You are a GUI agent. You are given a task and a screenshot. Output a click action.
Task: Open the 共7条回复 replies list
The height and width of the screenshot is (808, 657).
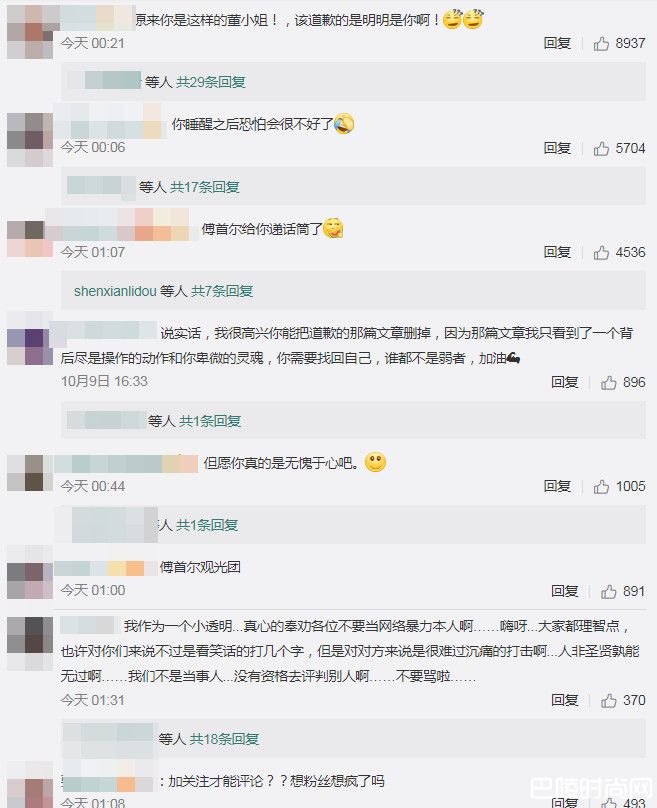pyautogui.click(x=222, y=291)
